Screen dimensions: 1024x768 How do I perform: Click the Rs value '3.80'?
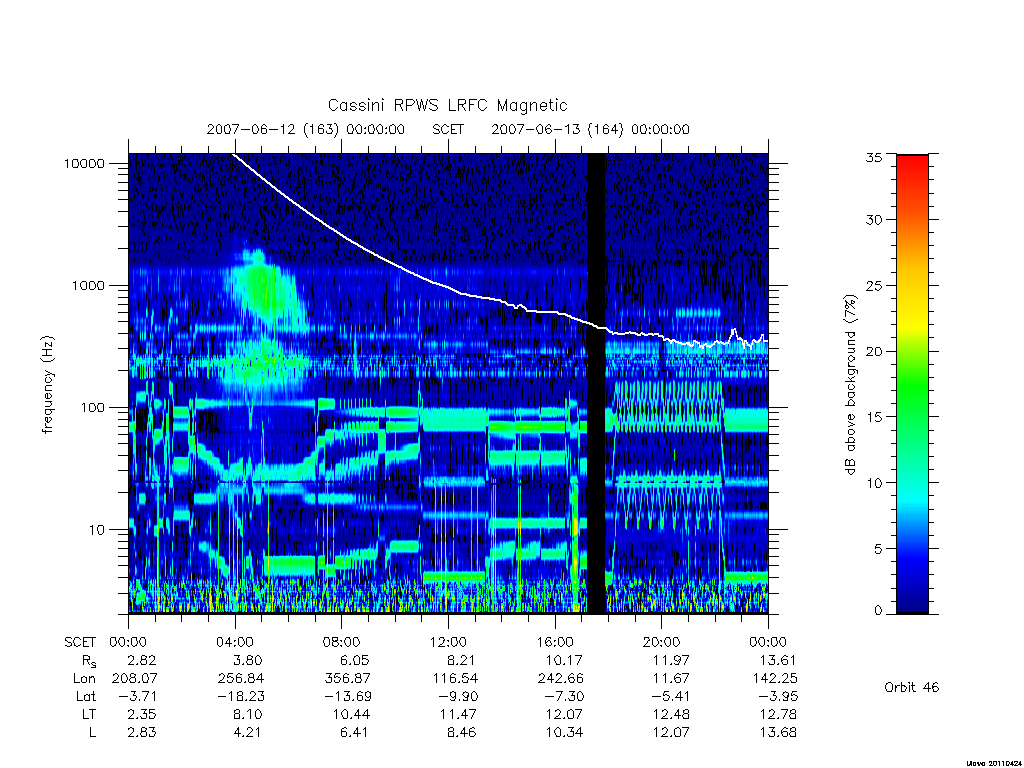click(248, 660)
